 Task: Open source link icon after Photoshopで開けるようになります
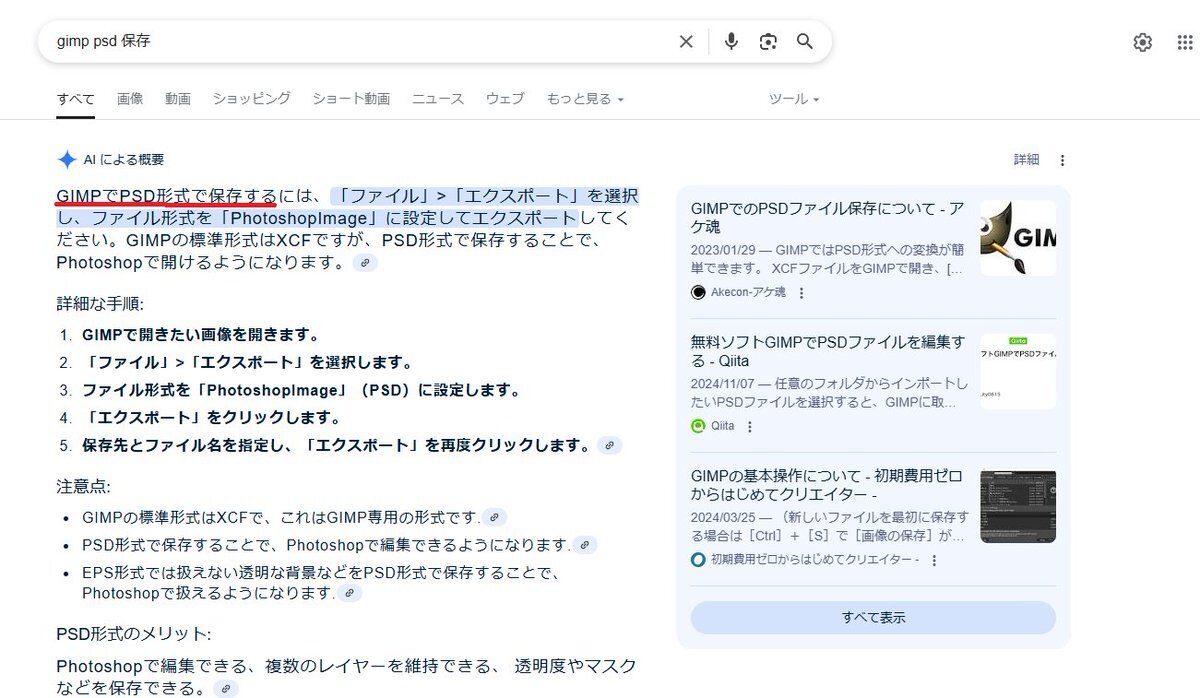366,263
